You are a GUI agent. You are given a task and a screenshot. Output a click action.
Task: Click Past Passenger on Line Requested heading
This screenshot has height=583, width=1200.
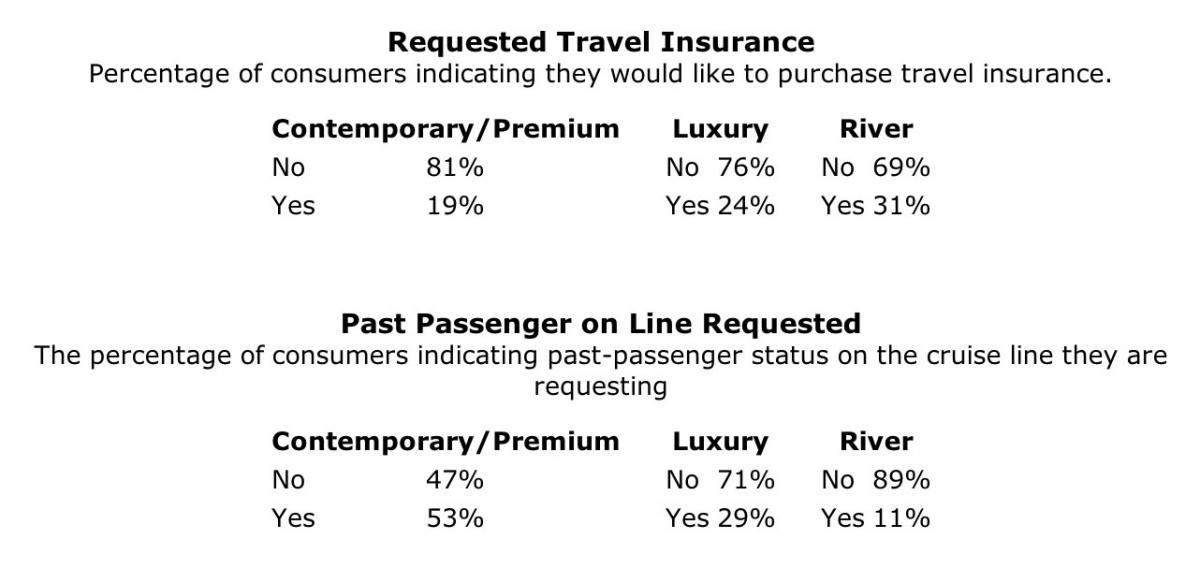(x=600, y=324)
